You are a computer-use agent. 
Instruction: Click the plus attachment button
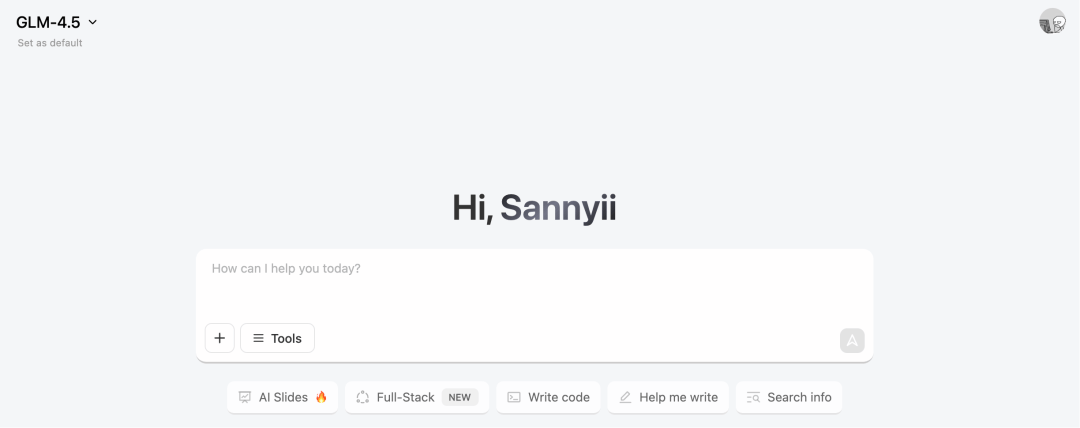click(220, 338)
